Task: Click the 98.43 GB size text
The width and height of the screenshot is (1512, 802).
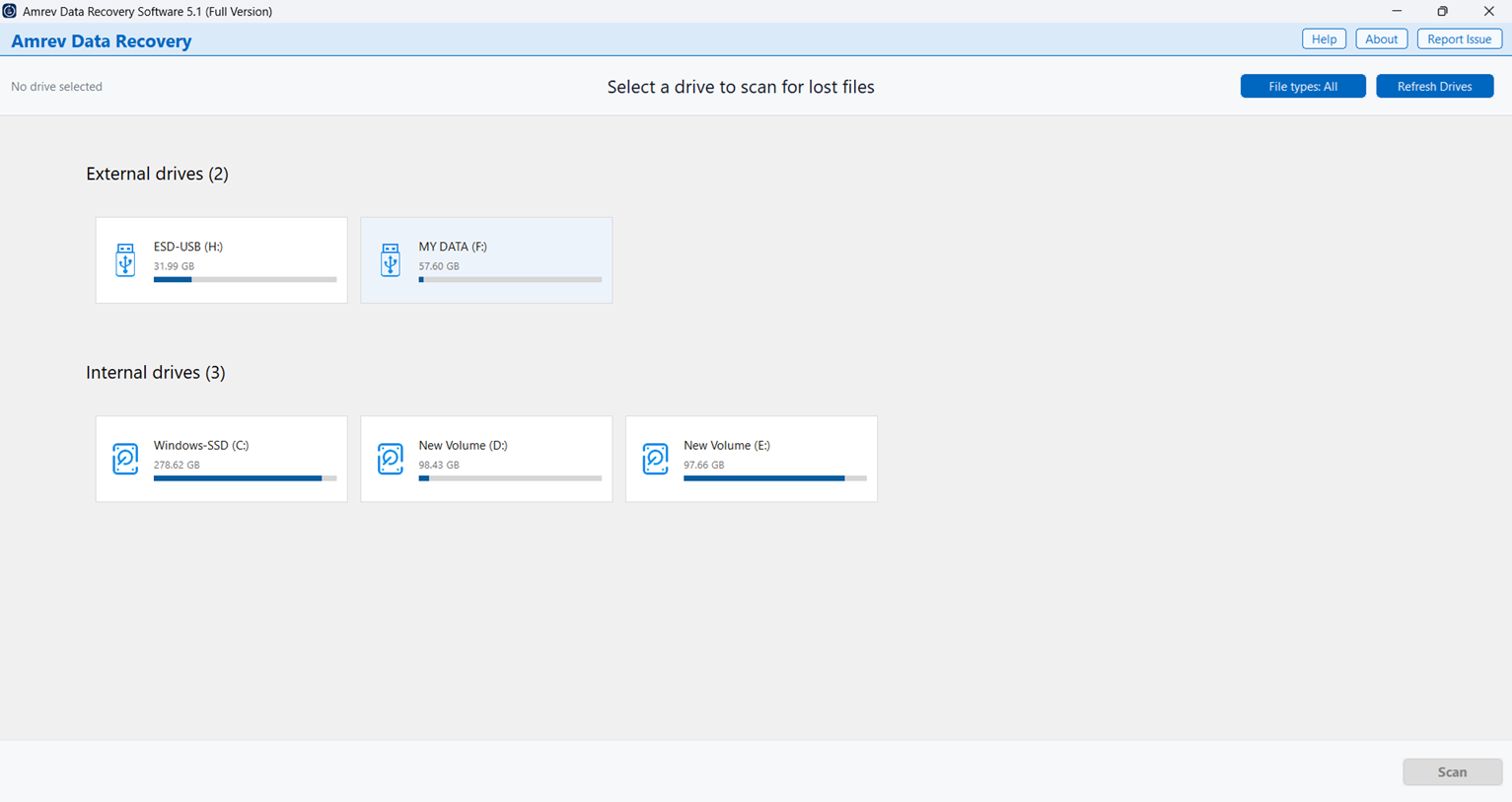Action: [x=439, y=465]
